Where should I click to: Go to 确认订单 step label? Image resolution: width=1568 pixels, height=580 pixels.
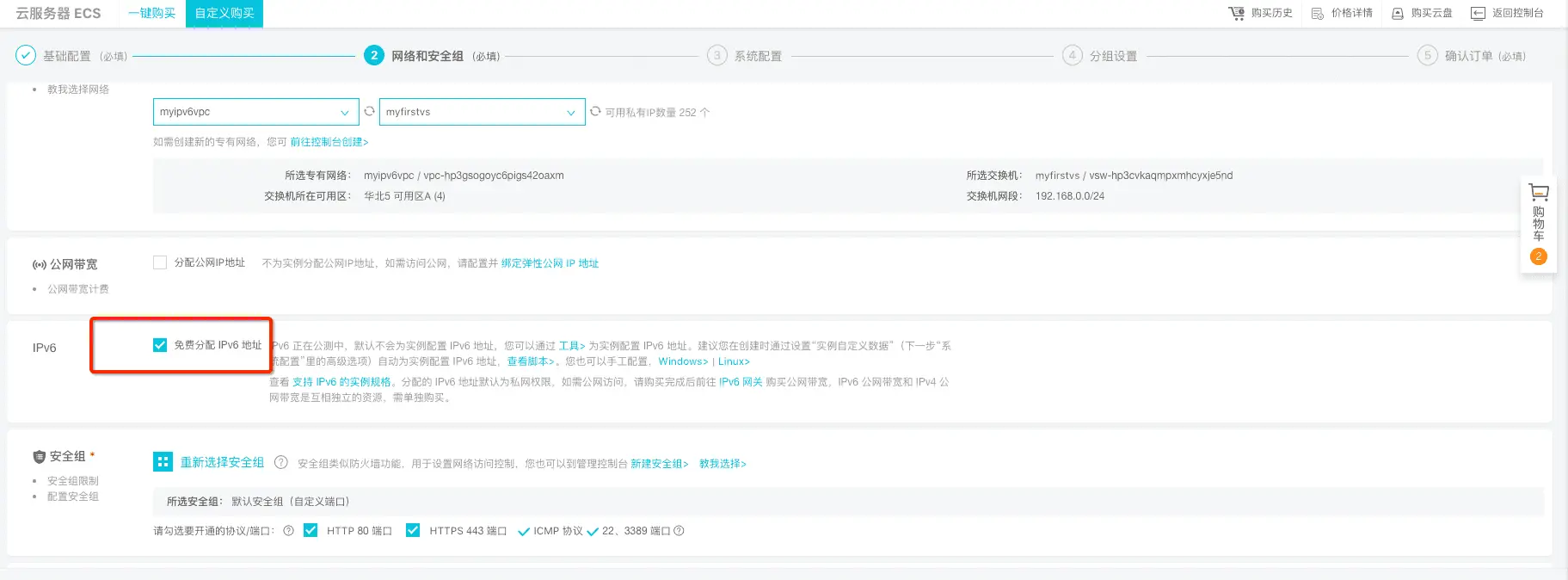[x=1468, y=56]
